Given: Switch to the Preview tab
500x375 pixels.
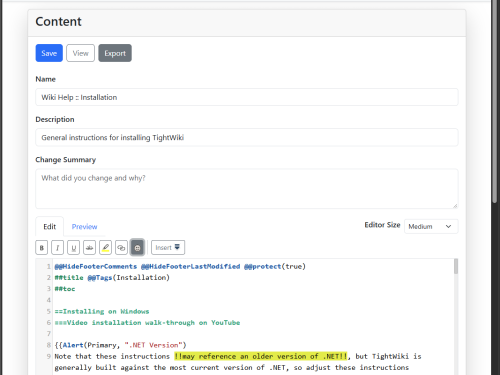Looking at the screenshot, I should pos(84,227).
